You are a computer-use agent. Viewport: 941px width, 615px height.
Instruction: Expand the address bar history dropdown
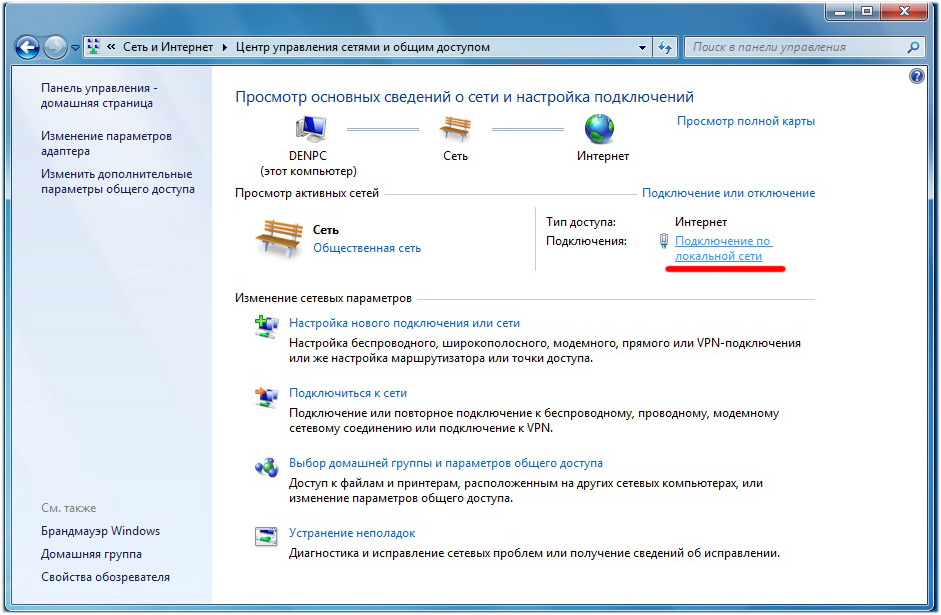(642, 47)
